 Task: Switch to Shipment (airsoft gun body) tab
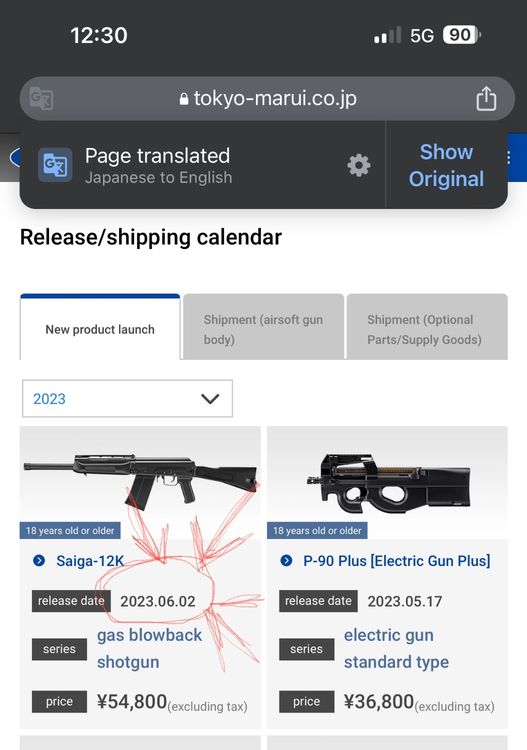pyautogui.click(x=264, y=327)
